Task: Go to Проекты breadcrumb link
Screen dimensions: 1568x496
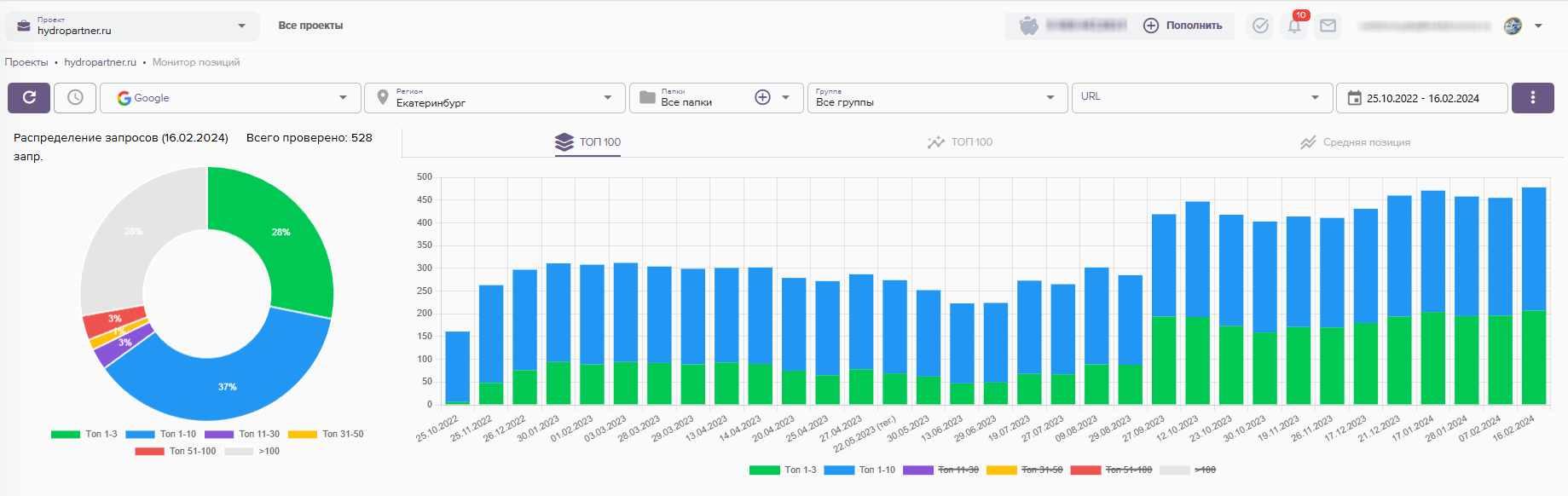Action: tap(26, 62)
